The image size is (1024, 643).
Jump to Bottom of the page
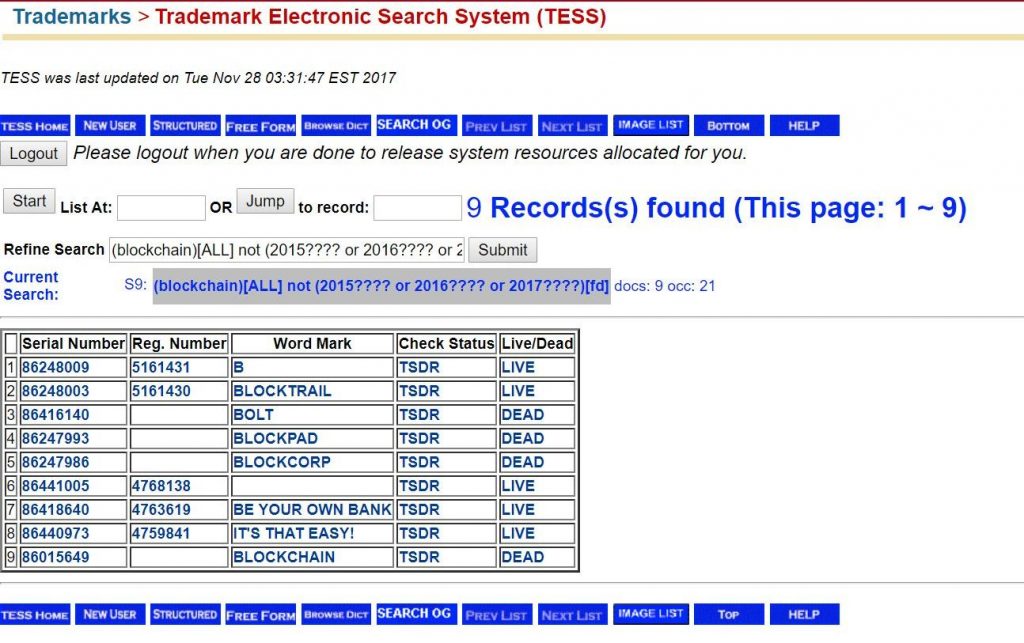(x=729, y=125)
